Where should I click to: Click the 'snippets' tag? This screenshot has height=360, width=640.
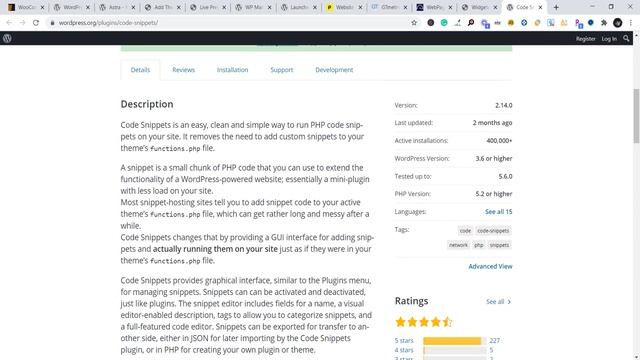pos(499,245)
